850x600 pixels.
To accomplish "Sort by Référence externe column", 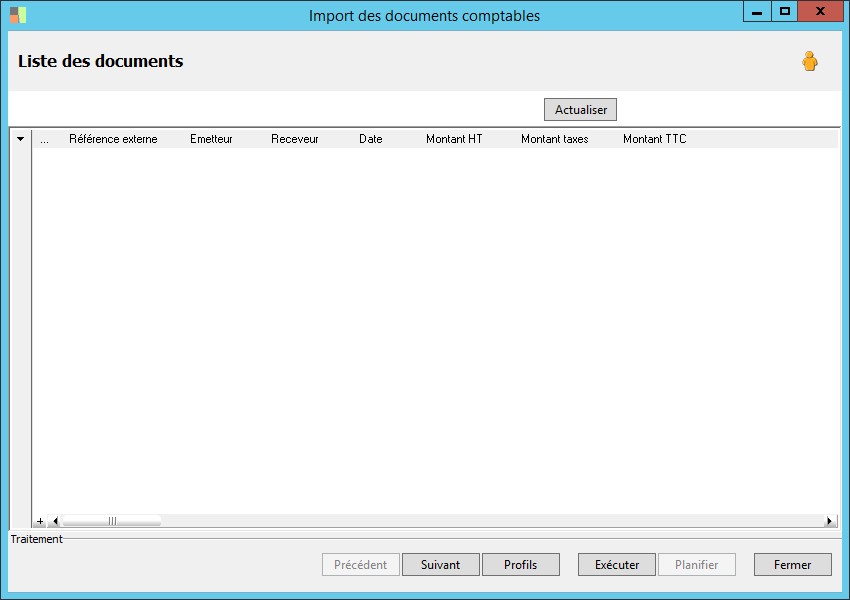I will 113,139.
